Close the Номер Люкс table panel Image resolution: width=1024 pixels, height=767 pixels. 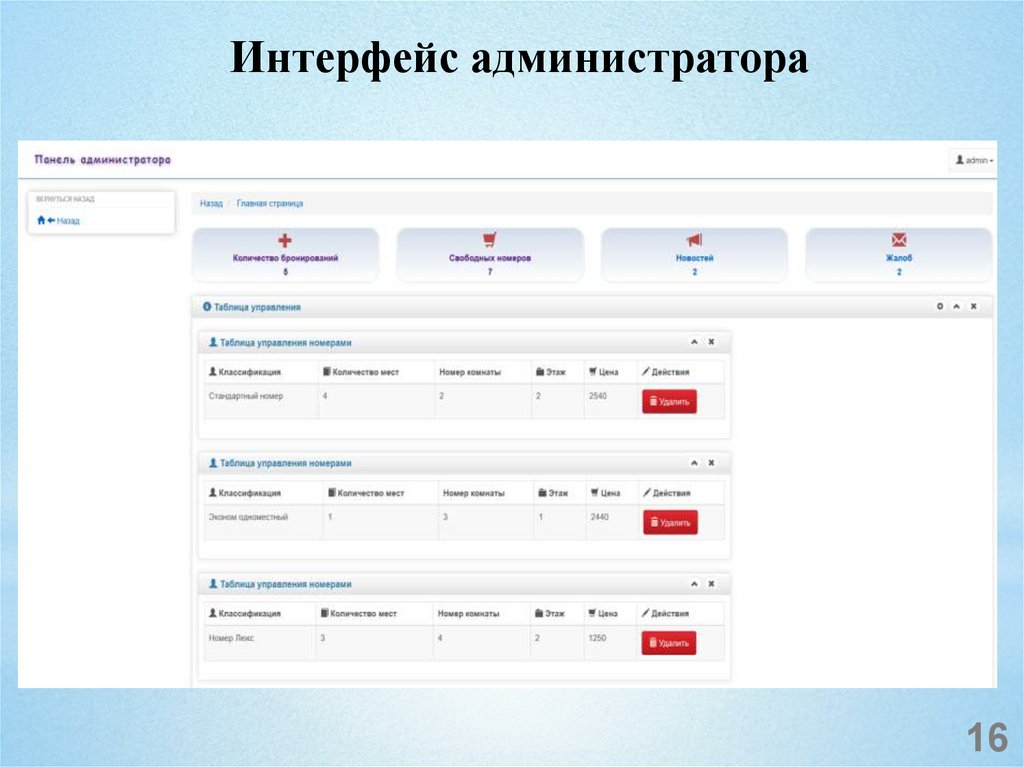(x=711, y=583)
